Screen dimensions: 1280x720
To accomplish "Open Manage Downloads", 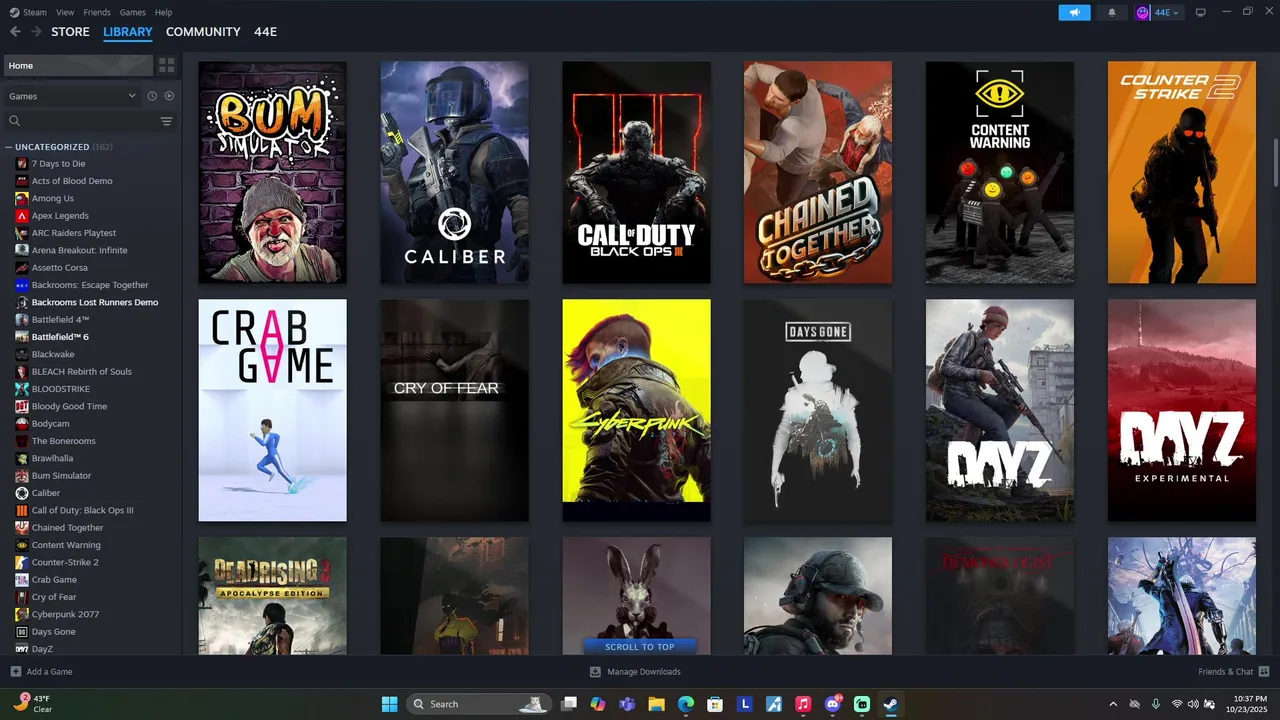I will [644, 672].
